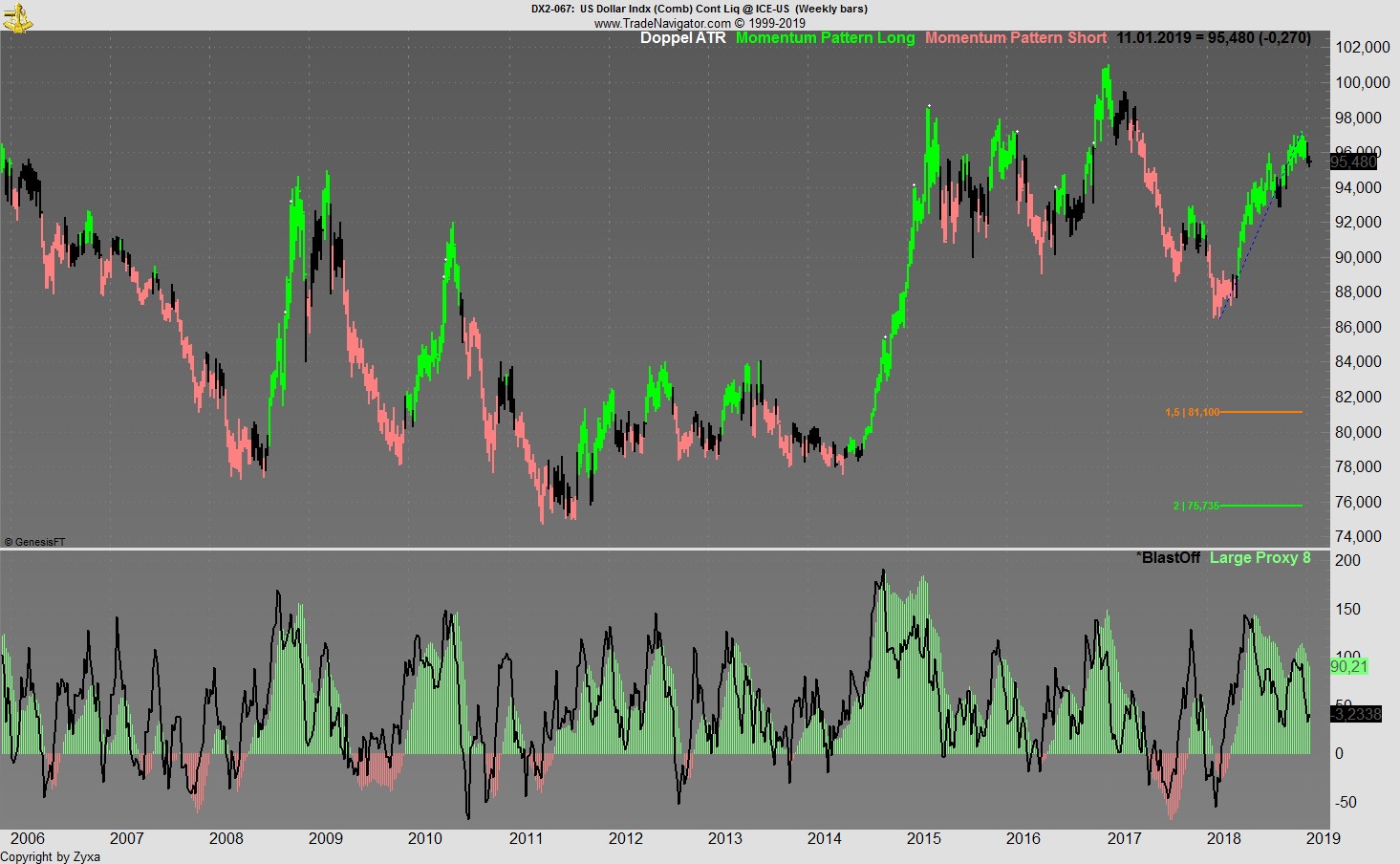The image size is (1400, 864).
Task: Click the 2010 label on the time axis
Action: [424, 838]
